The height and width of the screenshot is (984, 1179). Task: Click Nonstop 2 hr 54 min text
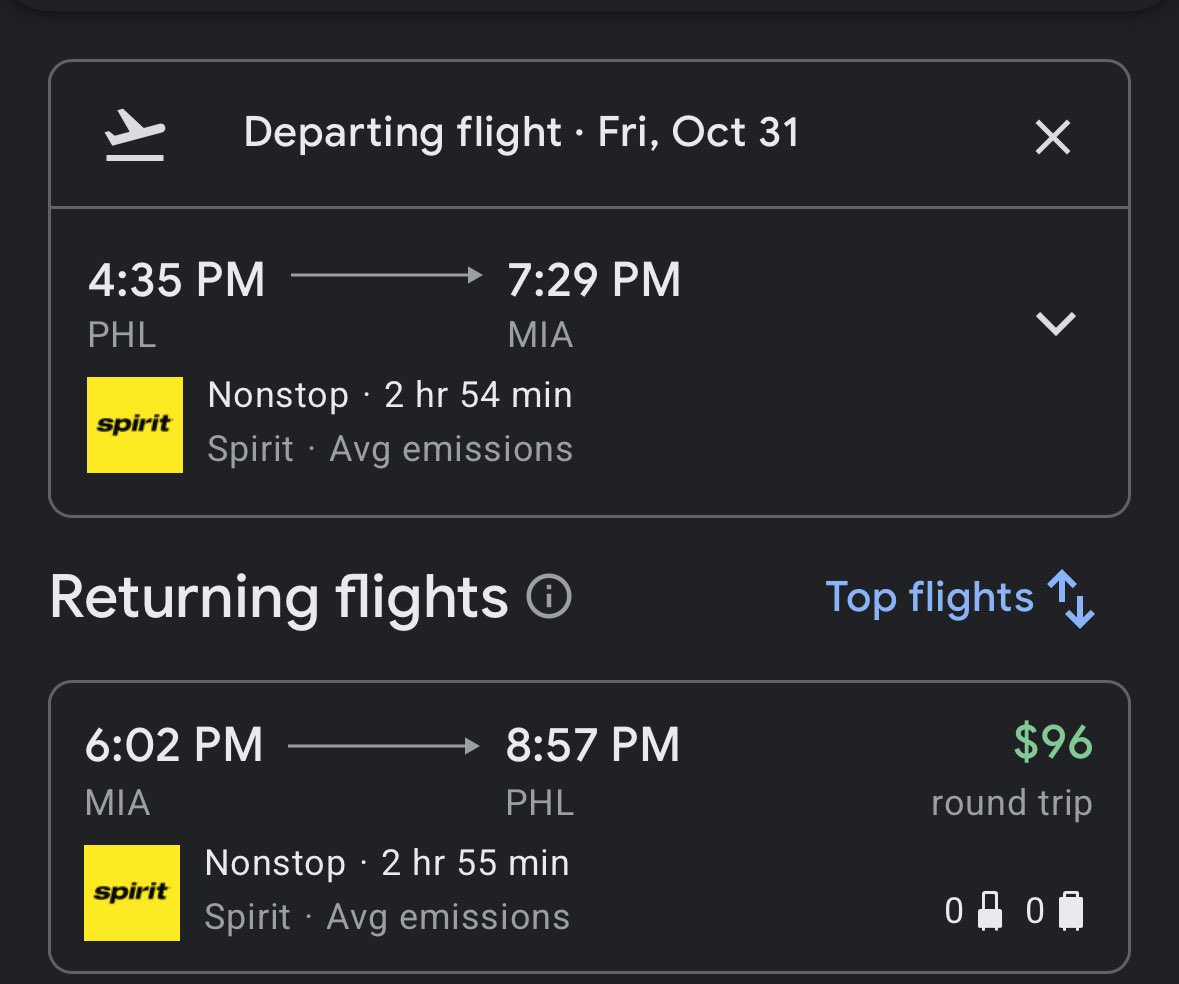click(x=390, y=395)
